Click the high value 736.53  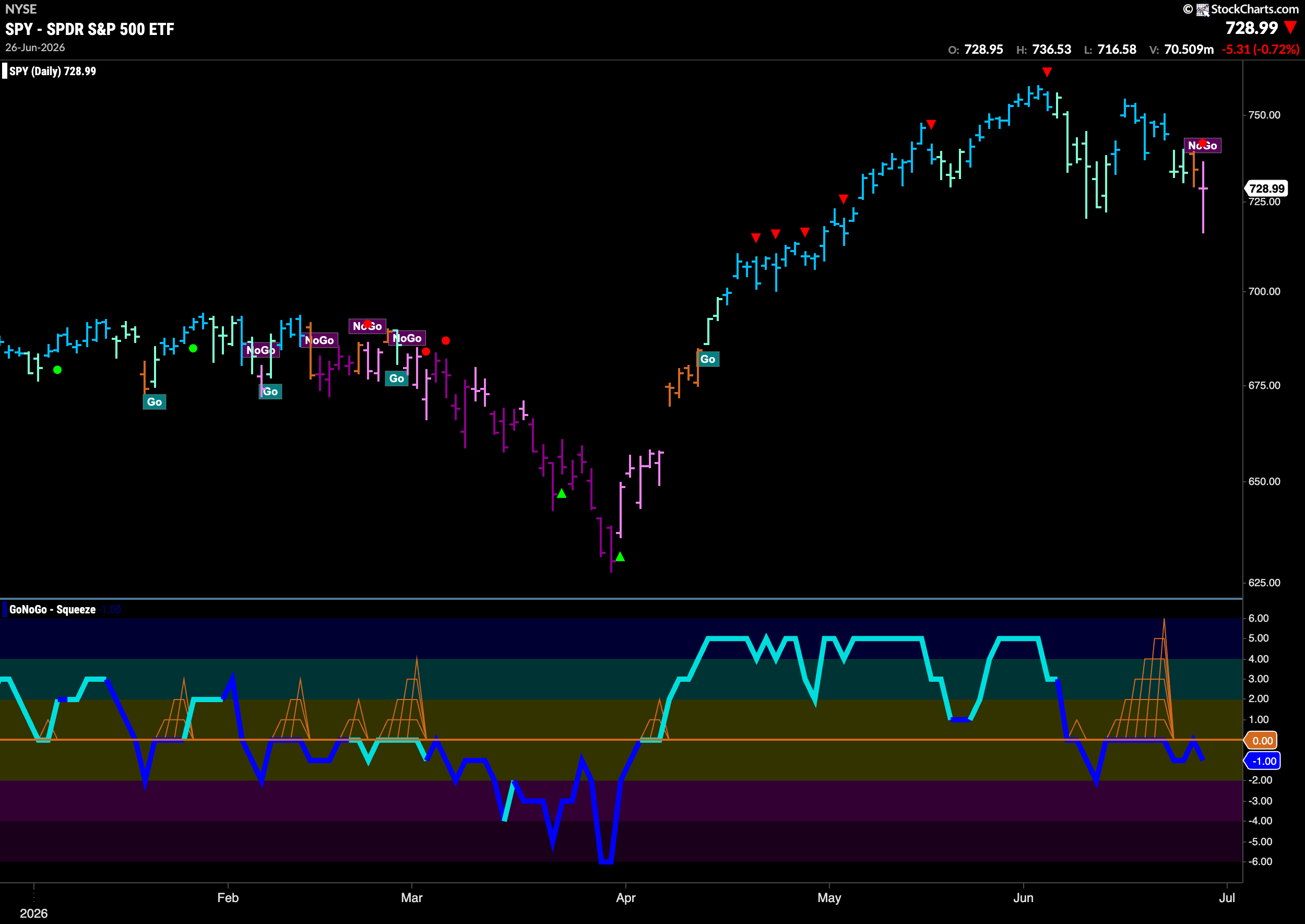point(1051,50)
